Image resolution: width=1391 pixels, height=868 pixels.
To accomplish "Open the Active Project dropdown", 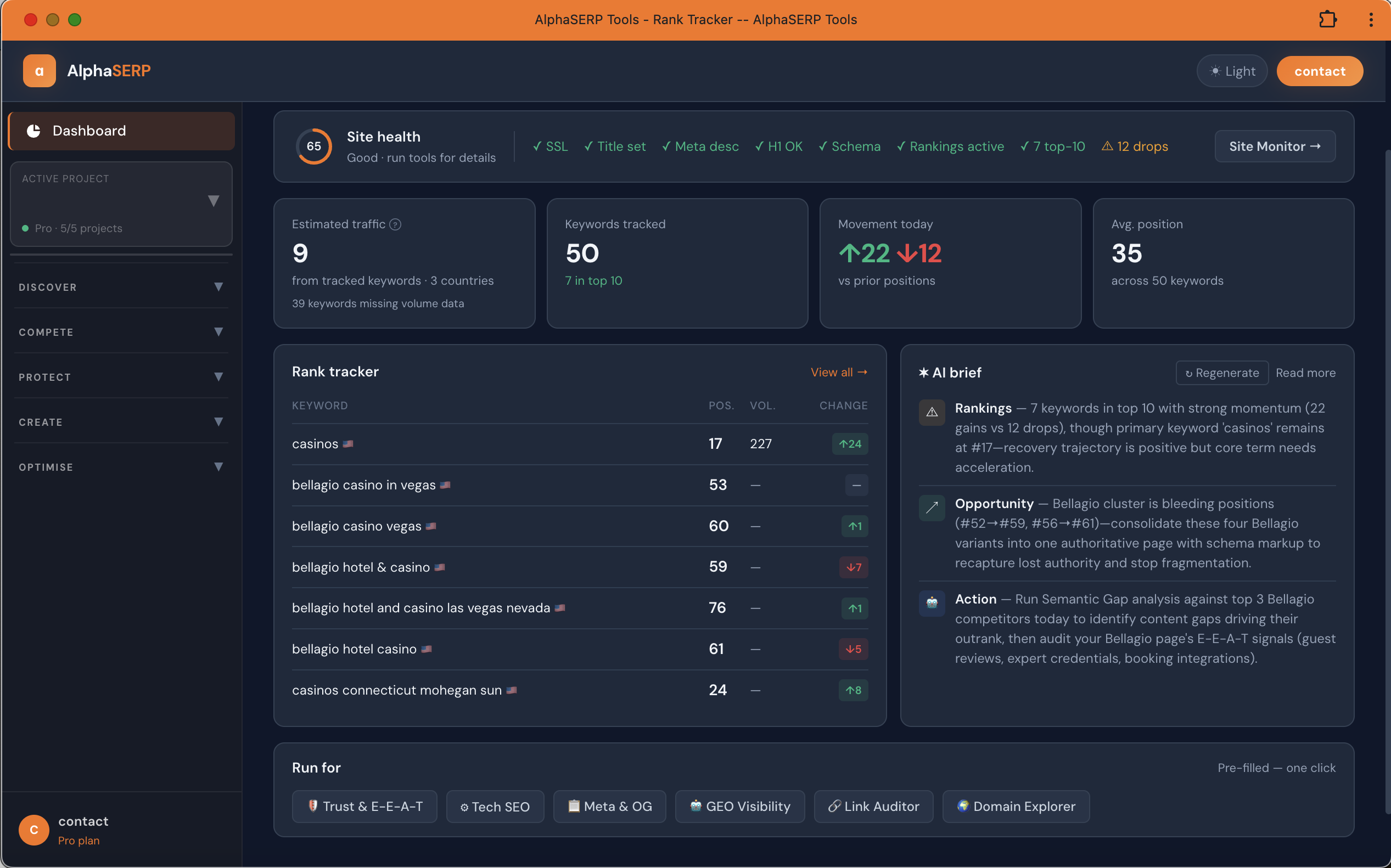I will 121,204.
